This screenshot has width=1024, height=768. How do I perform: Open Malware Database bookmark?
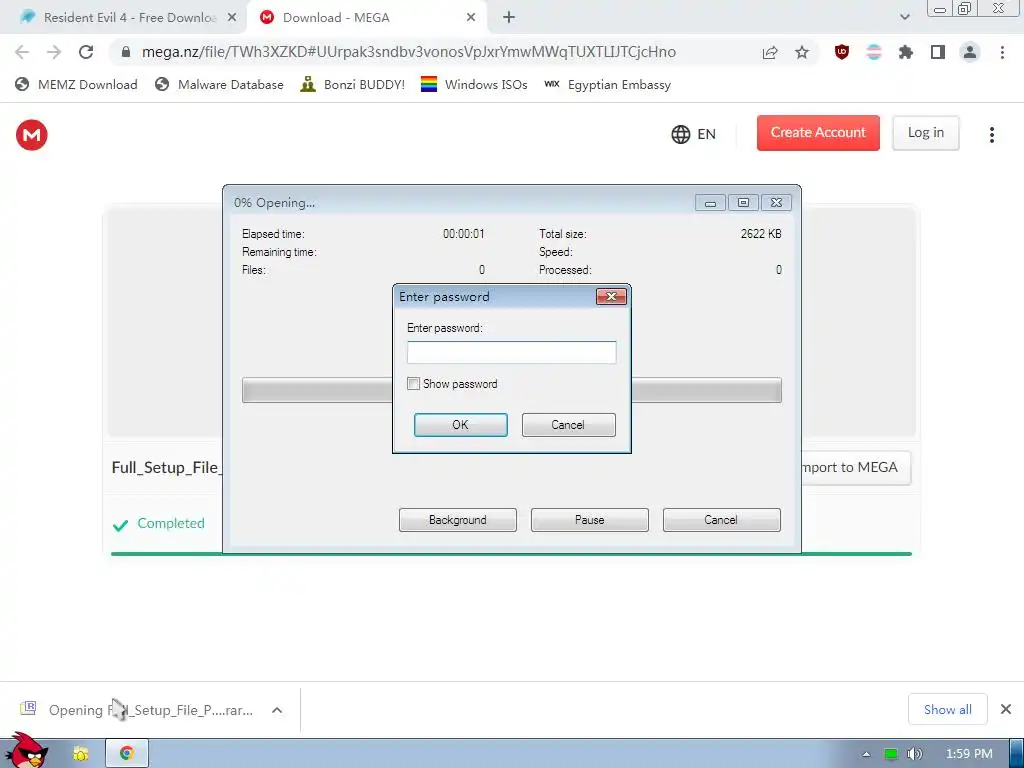[x=219, y=84]
